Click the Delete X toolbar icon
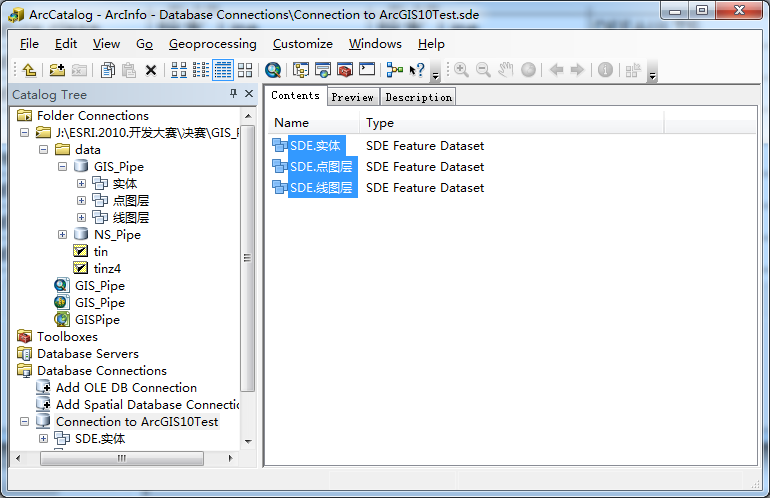 pos(151,70)
